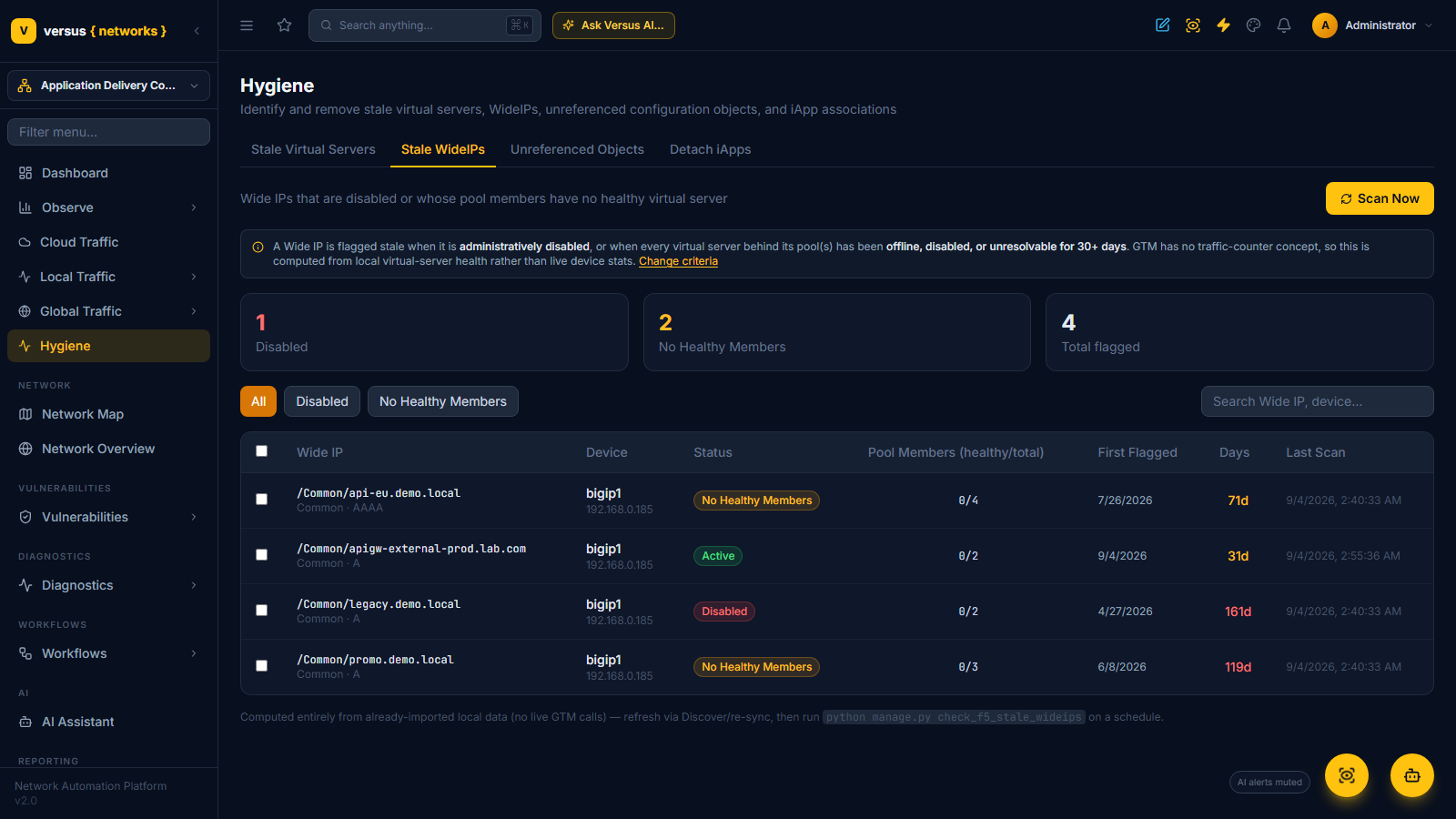1456x819 pixels.
Task: Open Network Overview in the sidebar
Action: point(108,449)
